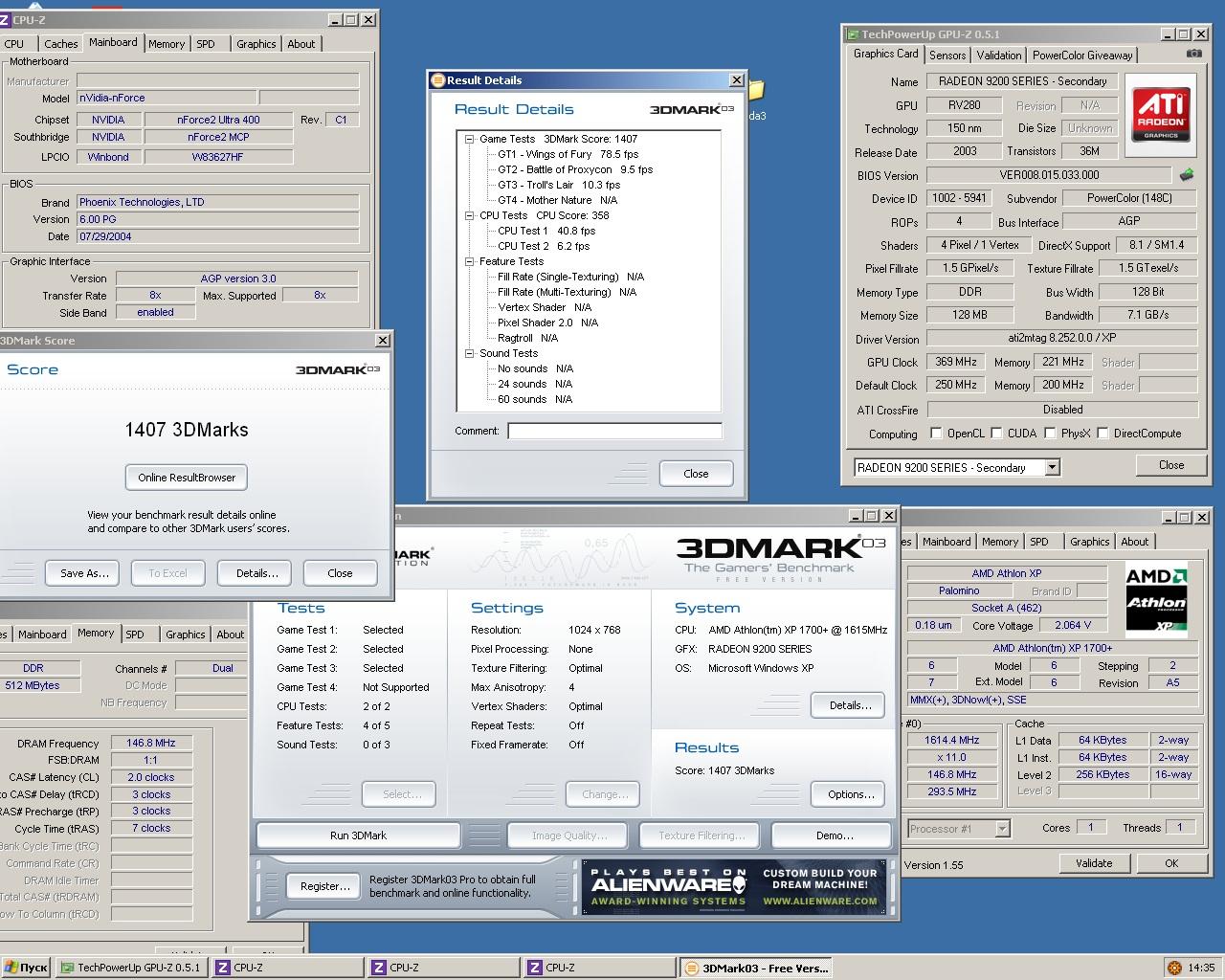Open the SPD tab in top CPU-Z window
The width and height of the screenshot is (1225, 980).
pyautogui.click(x=206, y=44)
